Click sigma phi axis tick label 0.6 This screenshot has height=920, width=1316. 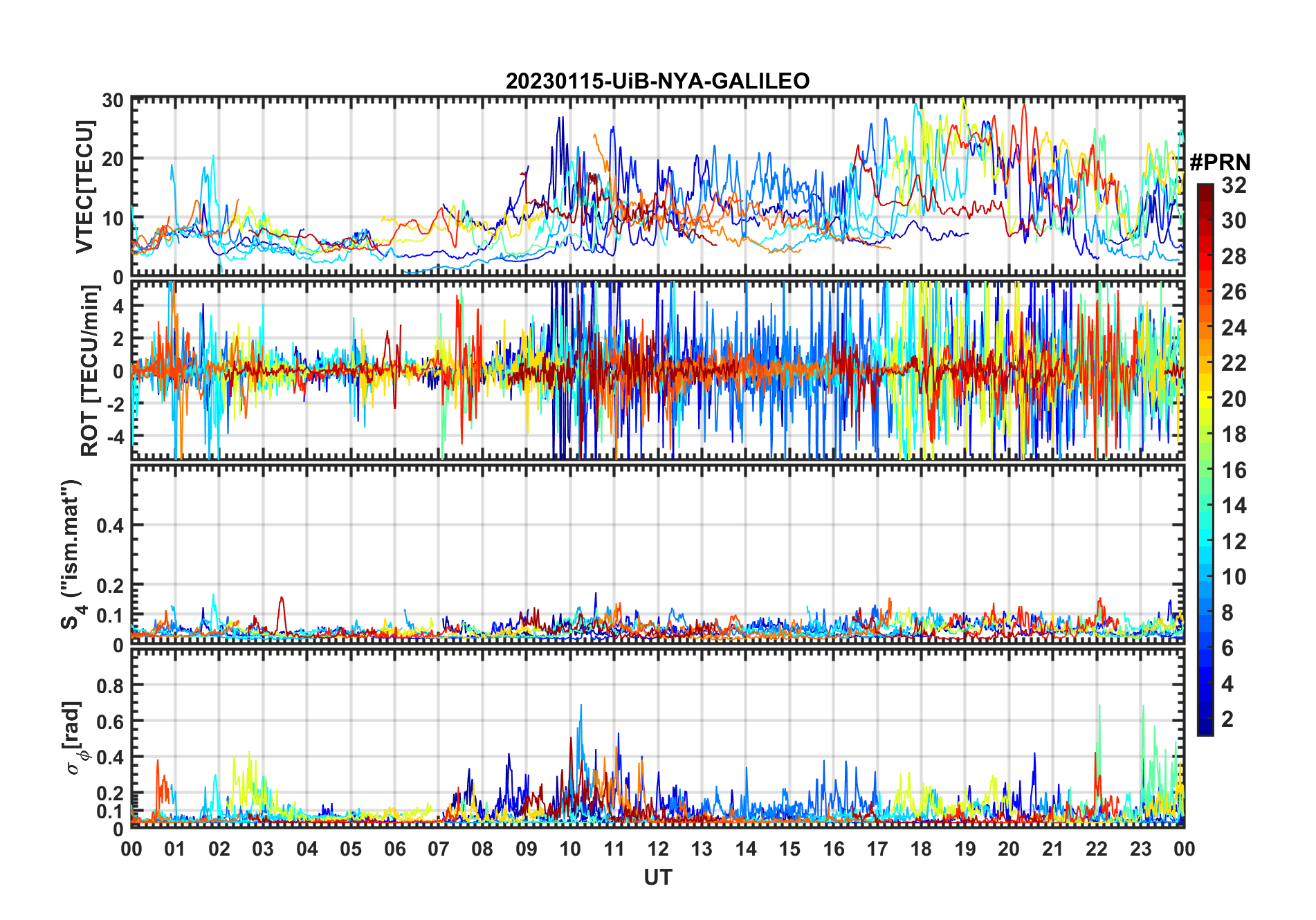[x=110, y=721]
